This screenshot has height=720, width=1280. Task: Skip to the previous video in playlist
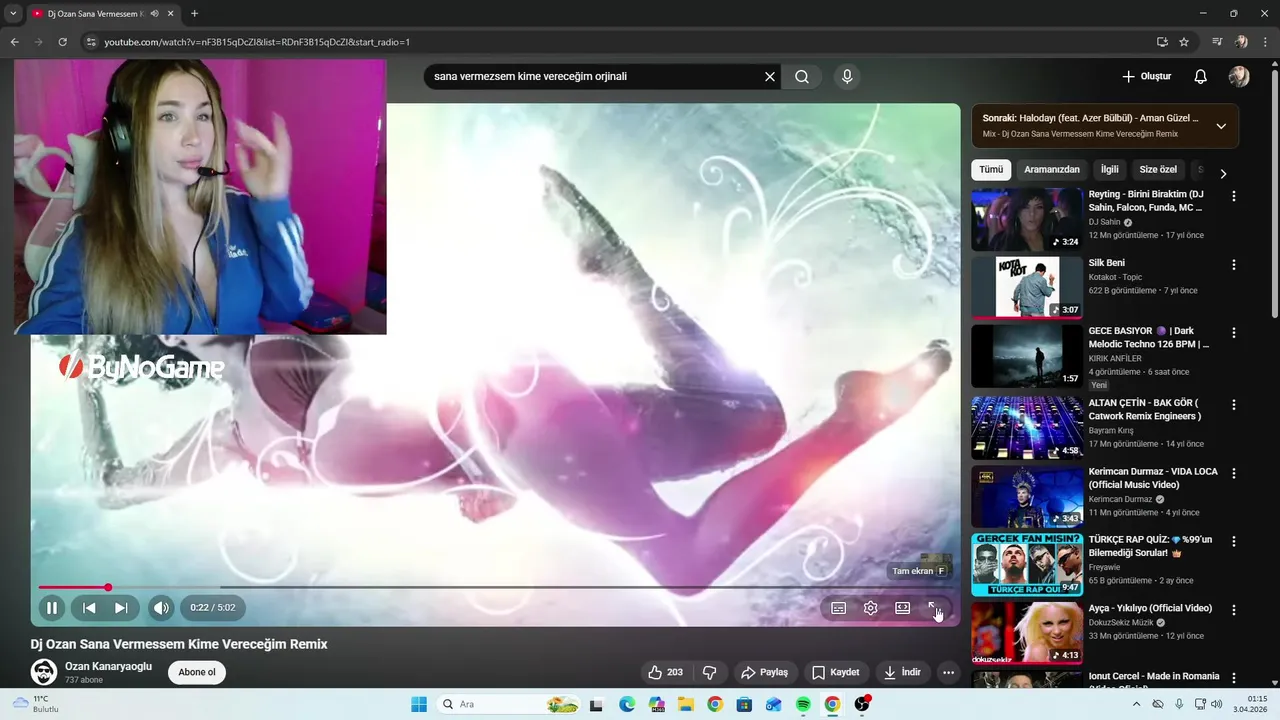click(89, 607)
